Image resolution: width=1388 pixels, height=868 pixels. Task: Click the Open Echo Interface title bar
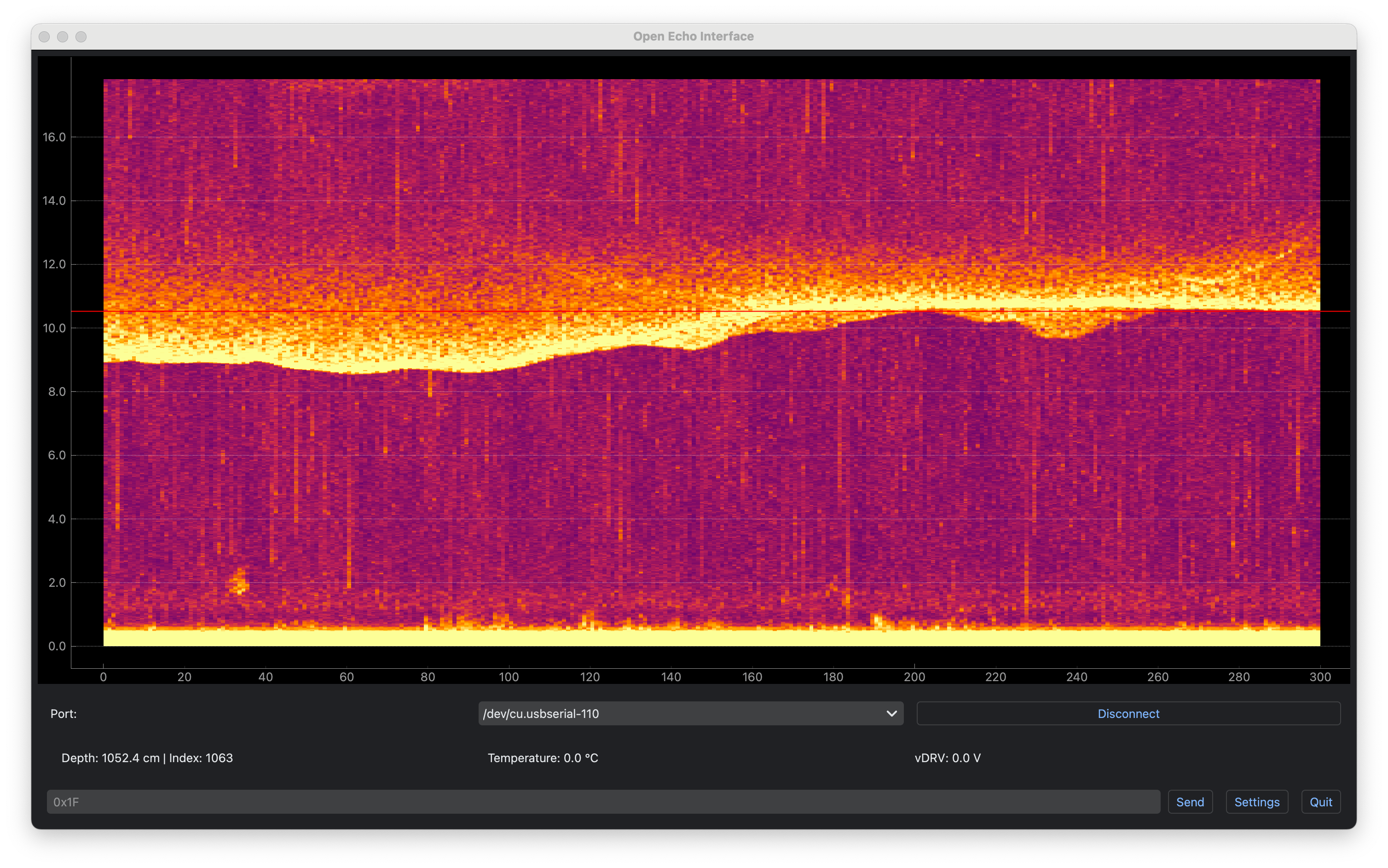point(694,36)
